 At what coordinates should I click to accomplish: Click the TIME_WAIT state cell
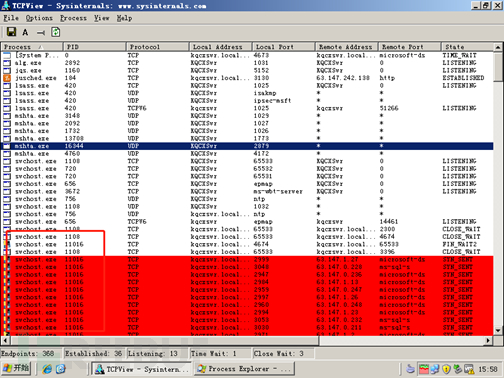click(460, 55)
